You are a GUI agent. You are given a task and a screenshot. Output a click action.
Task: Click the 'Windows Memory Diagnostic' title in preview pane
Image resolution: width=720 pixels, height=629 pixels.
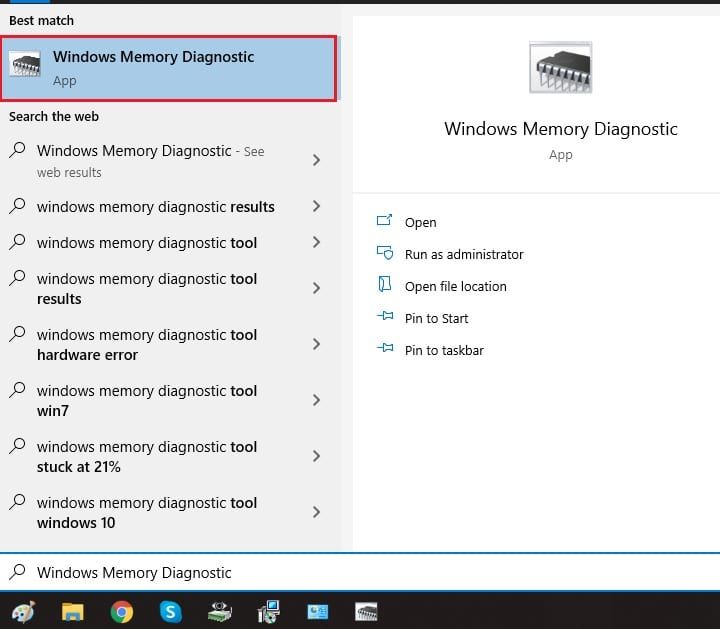[561, 129]
